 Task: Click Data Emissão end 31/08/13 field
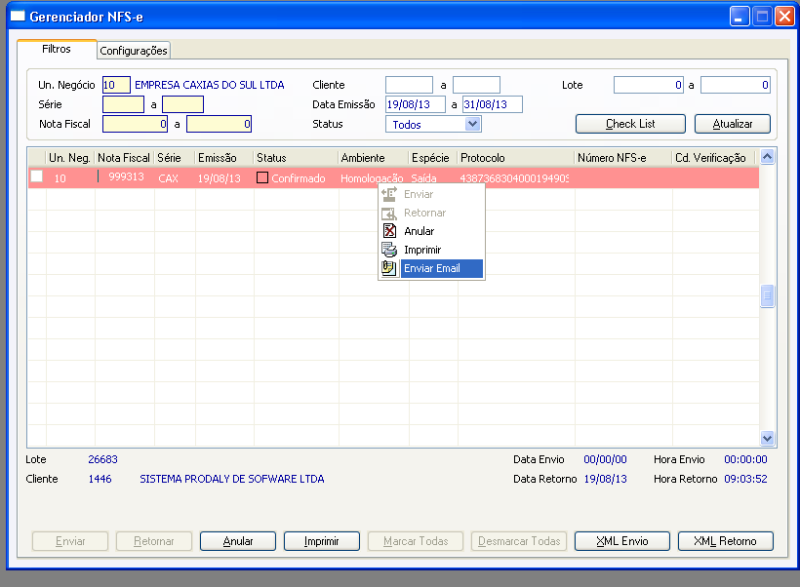click(492, 104)
